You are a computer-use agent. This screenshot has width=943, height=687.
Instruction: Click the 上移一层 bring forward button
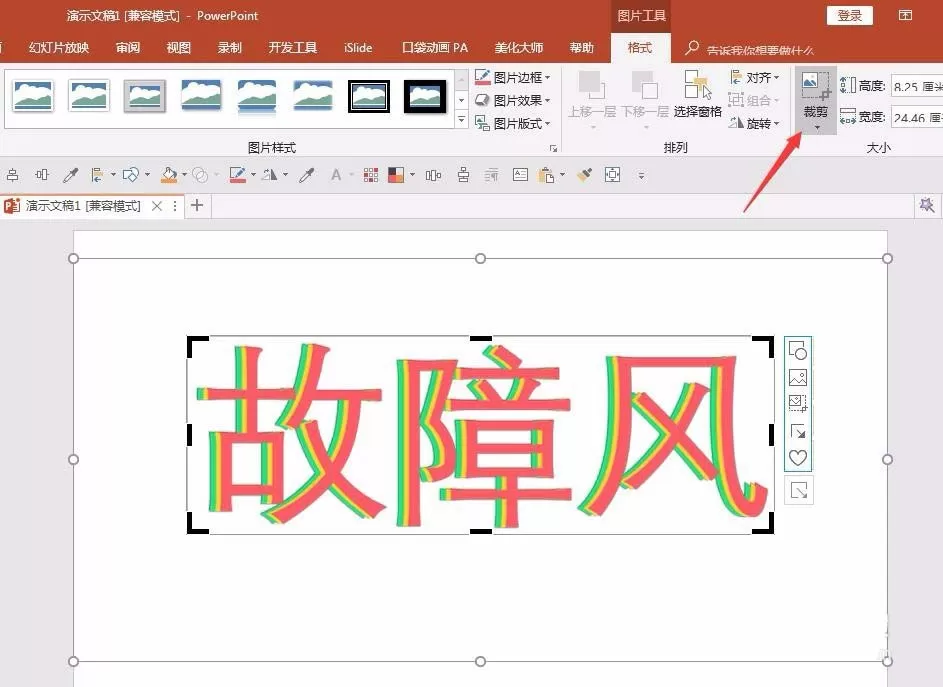click(x=592, y=98)
